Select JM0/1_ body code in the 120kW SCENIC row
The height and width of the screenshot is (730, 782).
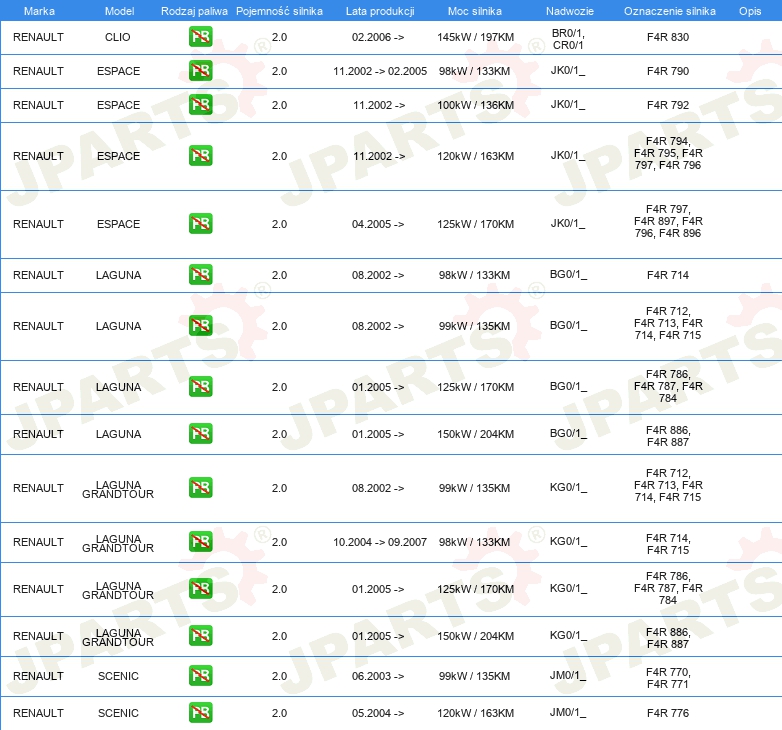tap(568, 712)
